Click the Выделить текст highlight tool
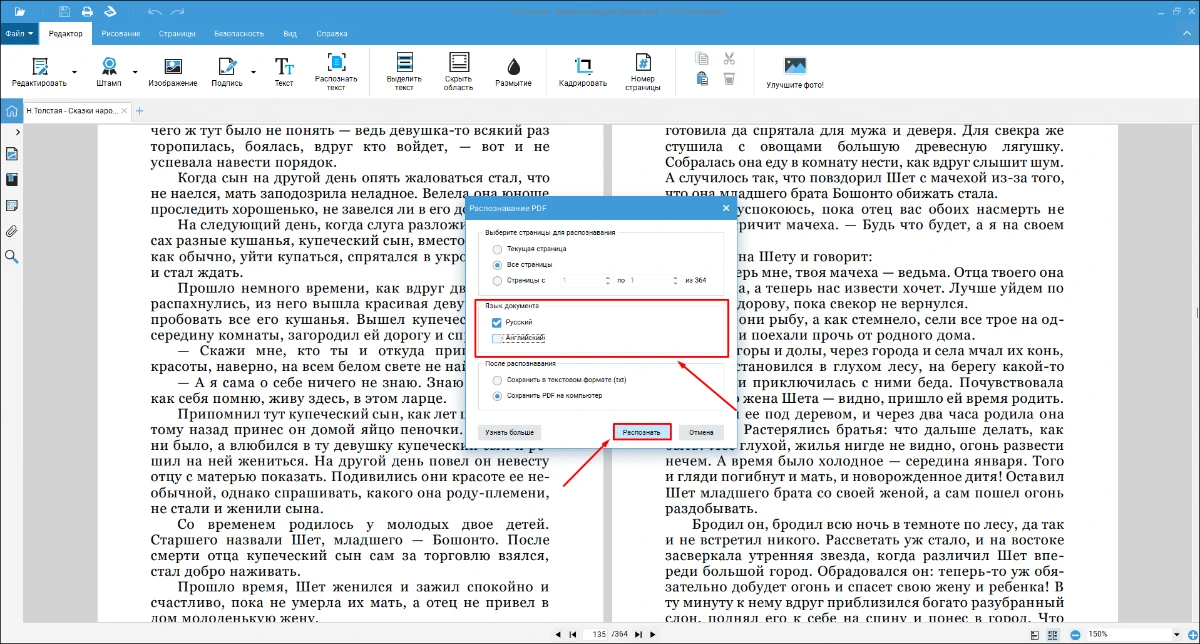This screenshot has width=1200, height=644. pyautogui.click(x=404, y=71)
